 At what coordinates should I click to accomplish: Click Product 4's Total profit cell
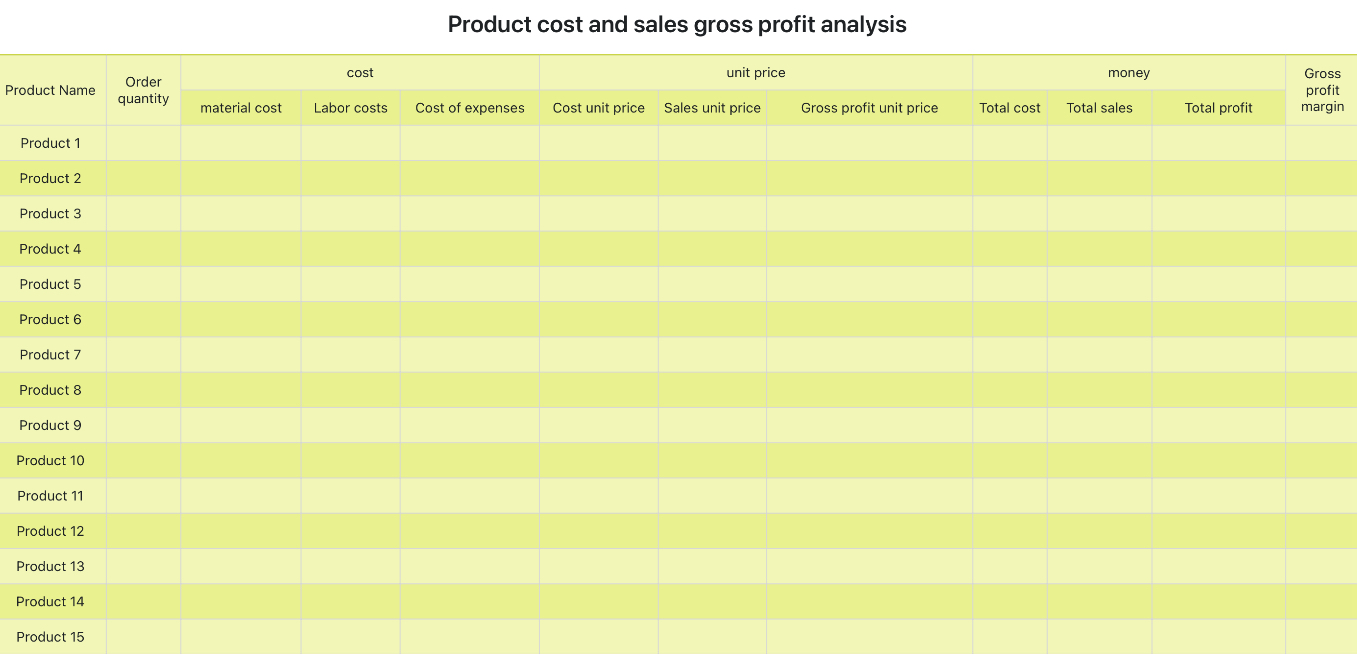pyautogui.click(x=1219, y=249)
